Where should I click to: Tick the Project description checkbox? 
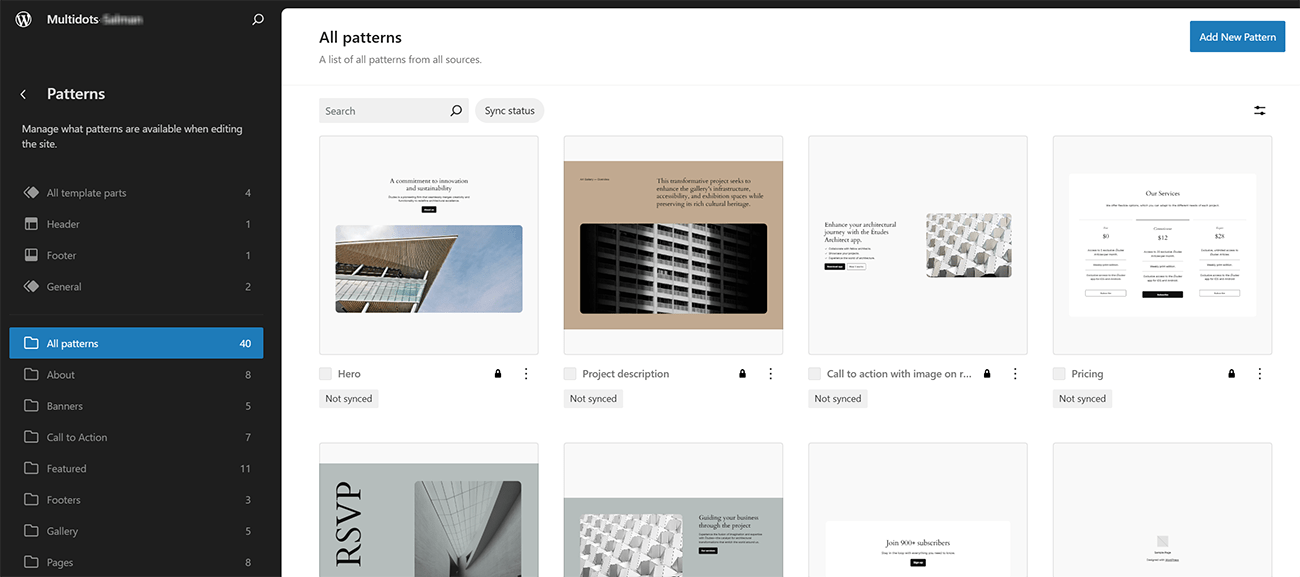tap(570, 374)
